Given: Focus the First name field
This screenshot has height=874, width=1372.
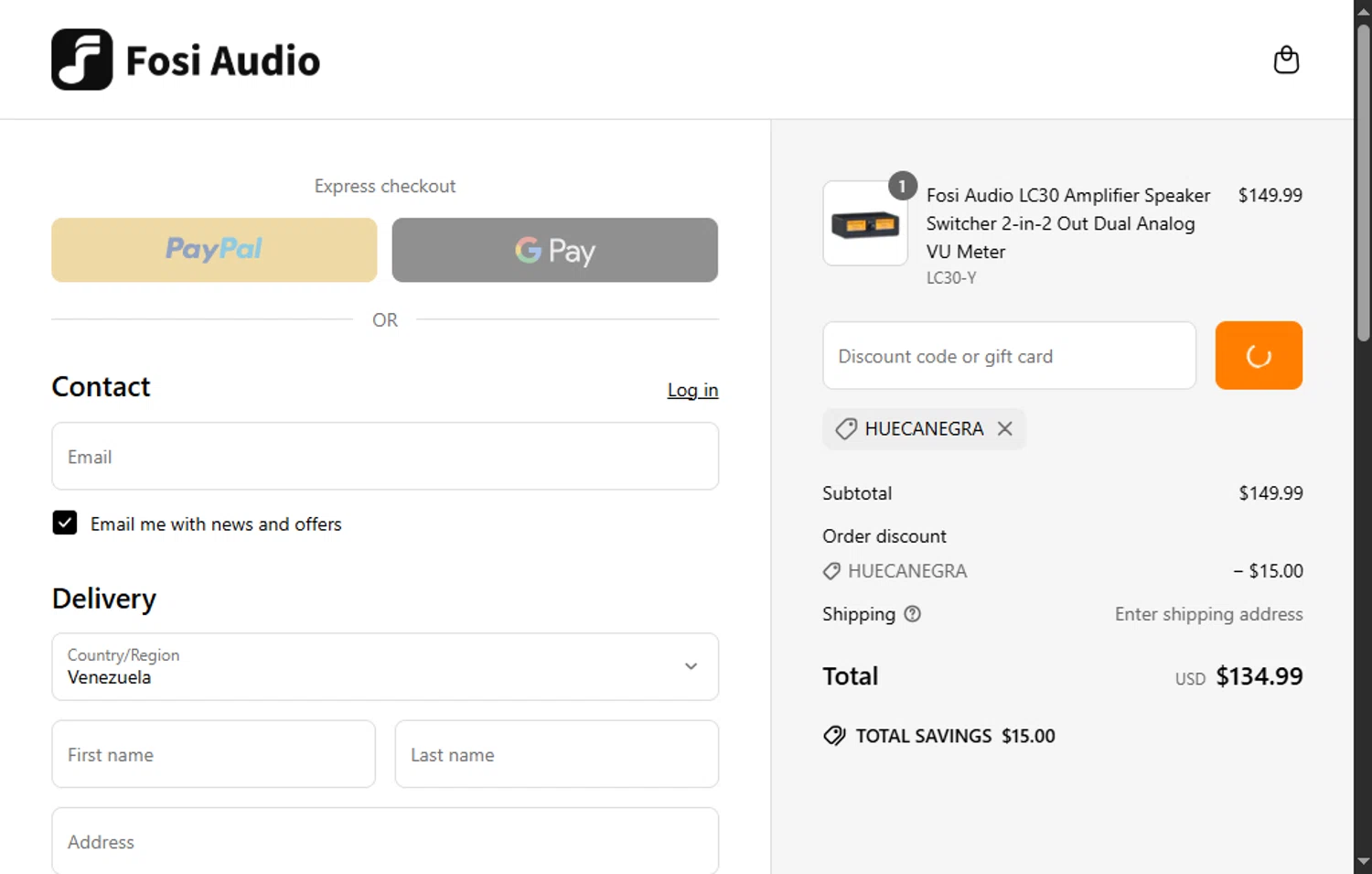Looking at the screenshot, I should click(214, 754).
